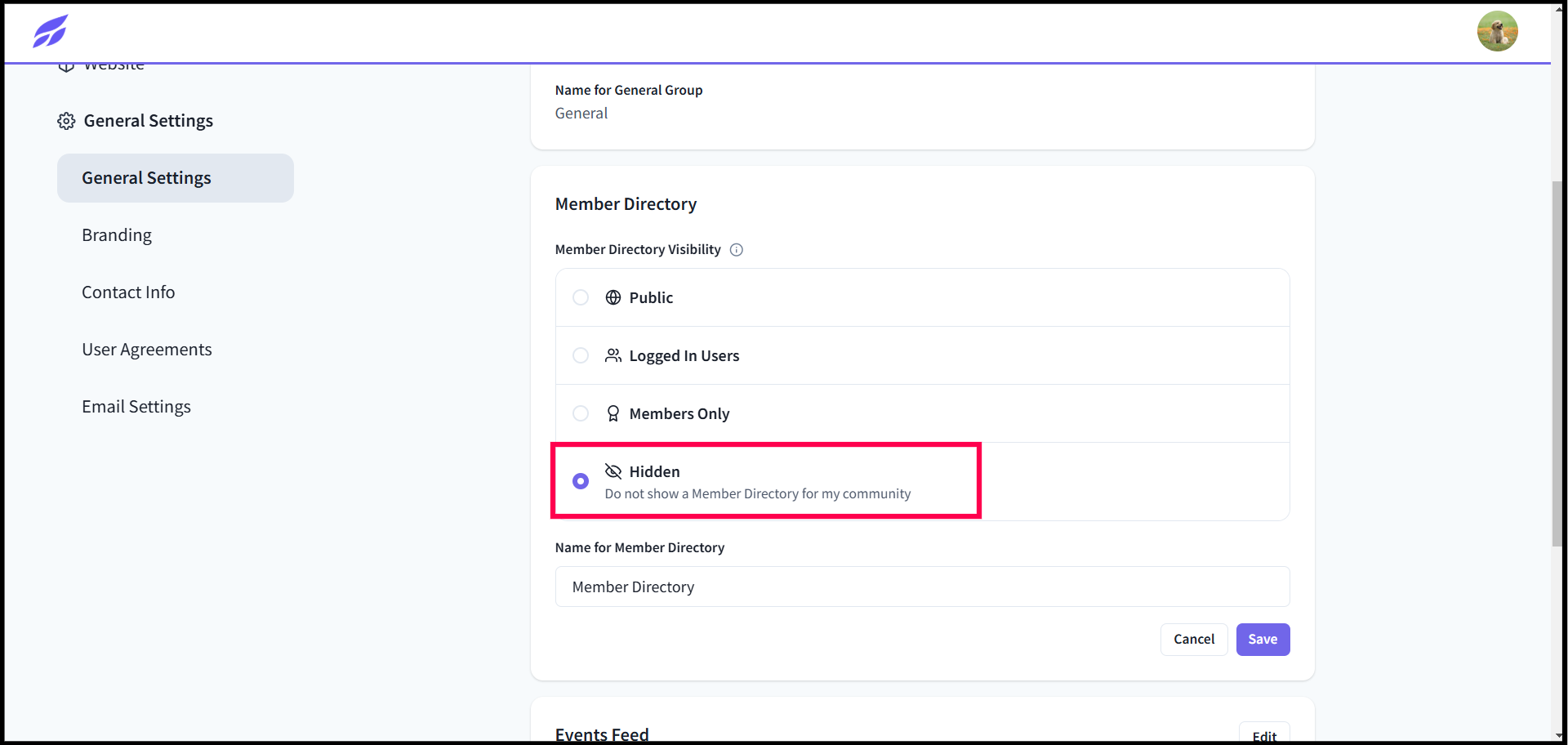Viewport: 1568px width, 745px height.
Task: Open the General Settings sidebar header
Action: [x=136, y=121]
